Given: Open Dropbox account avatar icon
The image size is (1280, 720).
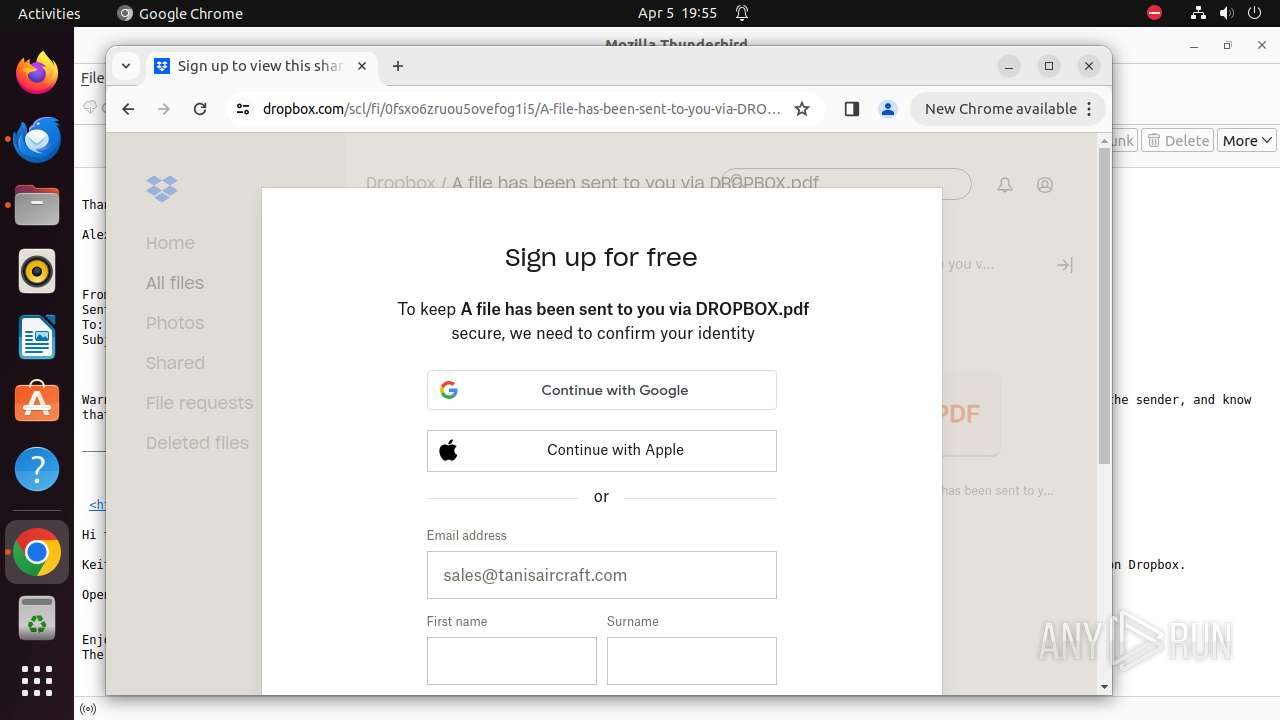Looking at the screenshot, I should coord(1045,185).
